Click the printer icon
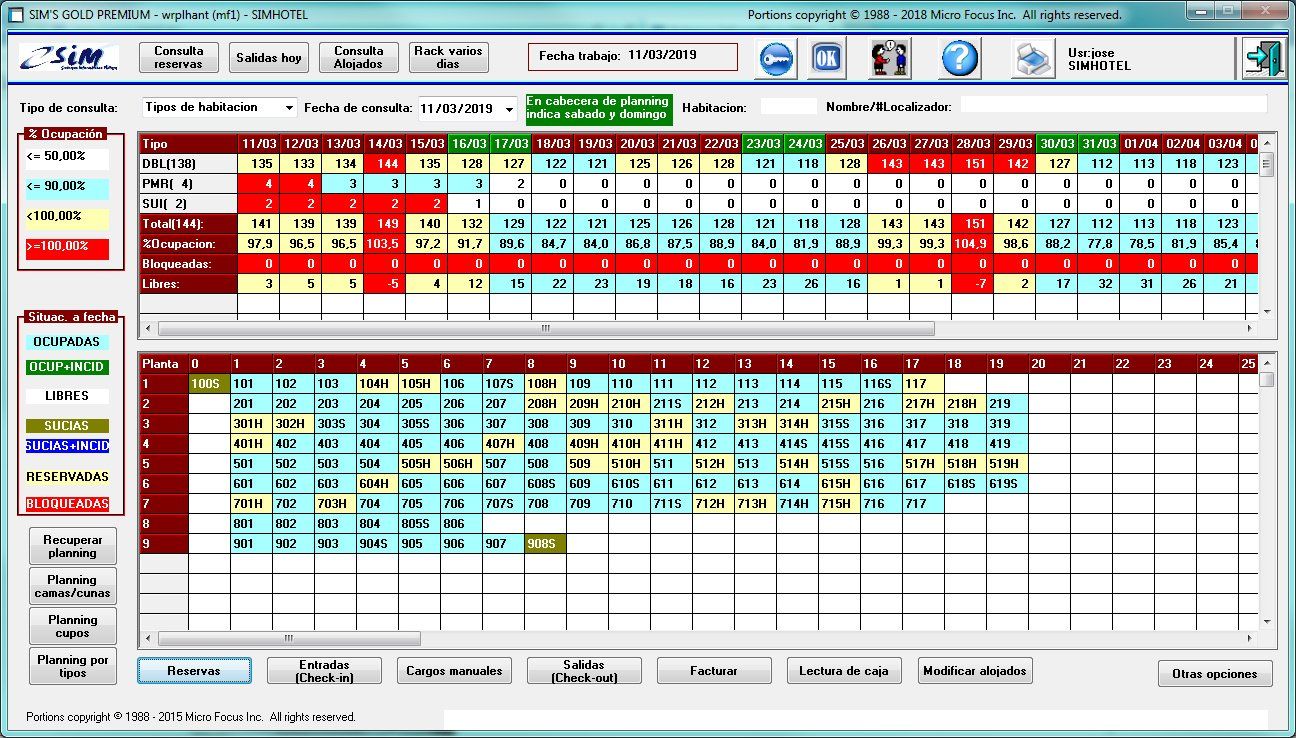This screenshot has height=738, width=1296. coord(1031,59)
